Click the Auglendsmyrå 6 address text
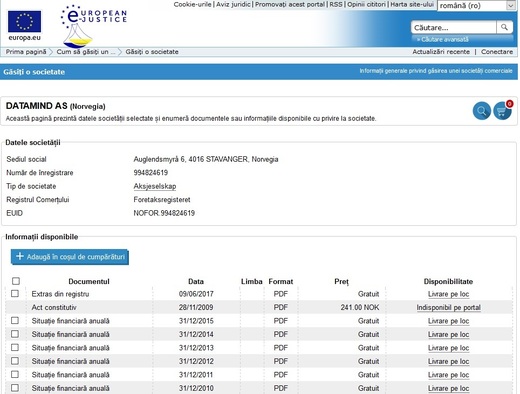 (x=206, y=159)
